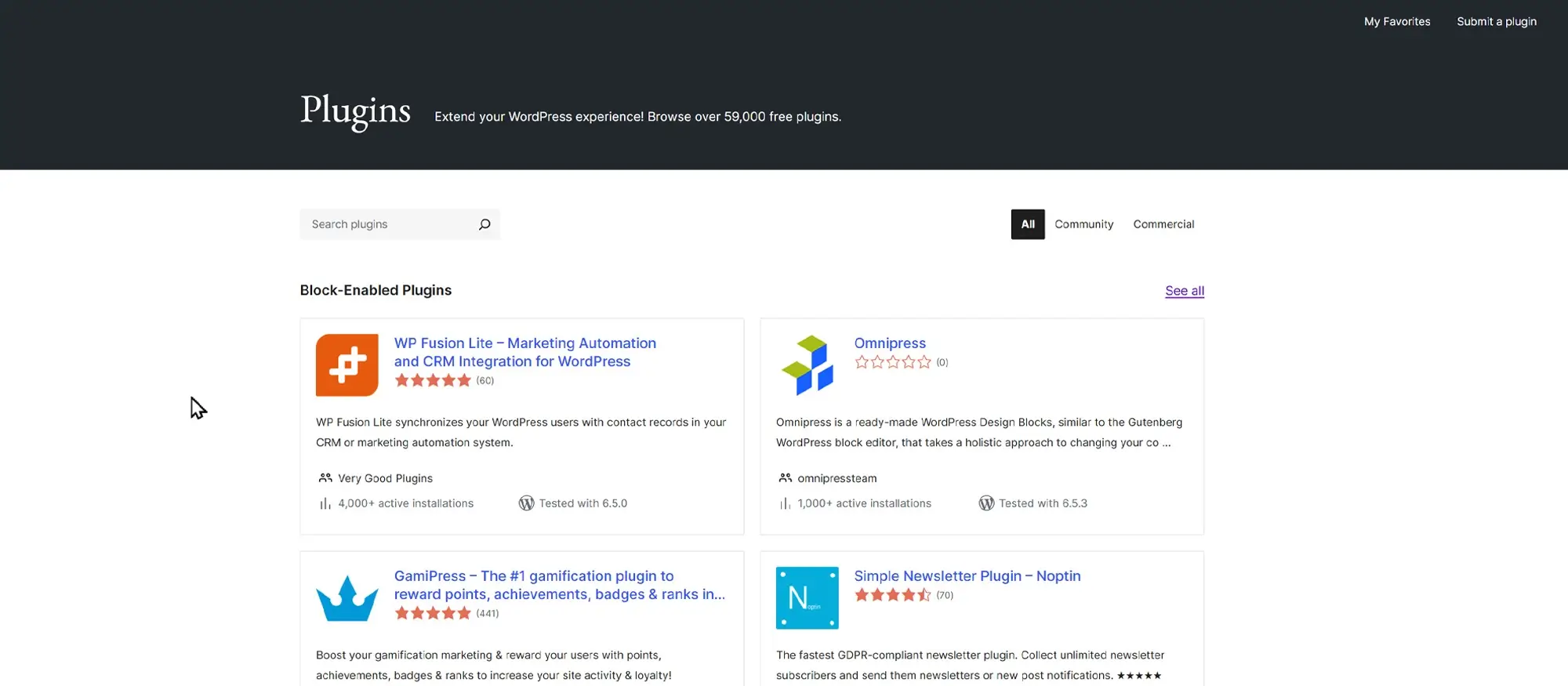Viewport: 1568px width, 686px height.
Task: Click the 1,000+ active installations text
Action: 865,503
